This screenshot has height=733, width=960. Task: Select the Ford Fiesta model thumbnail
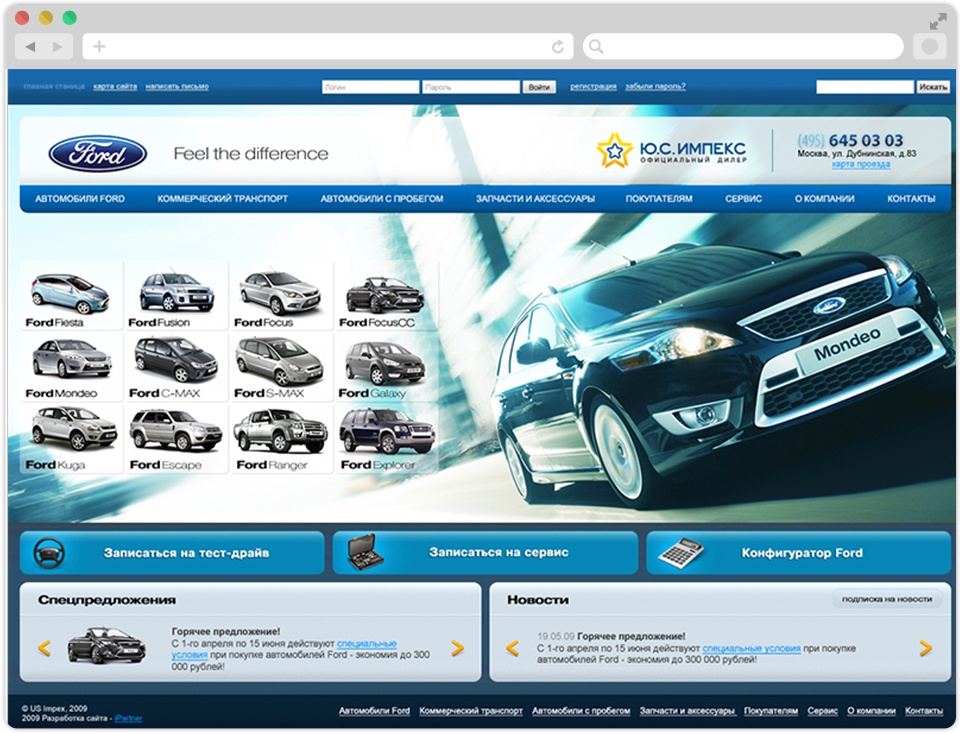pyautogui.click(x=71, y=296)
